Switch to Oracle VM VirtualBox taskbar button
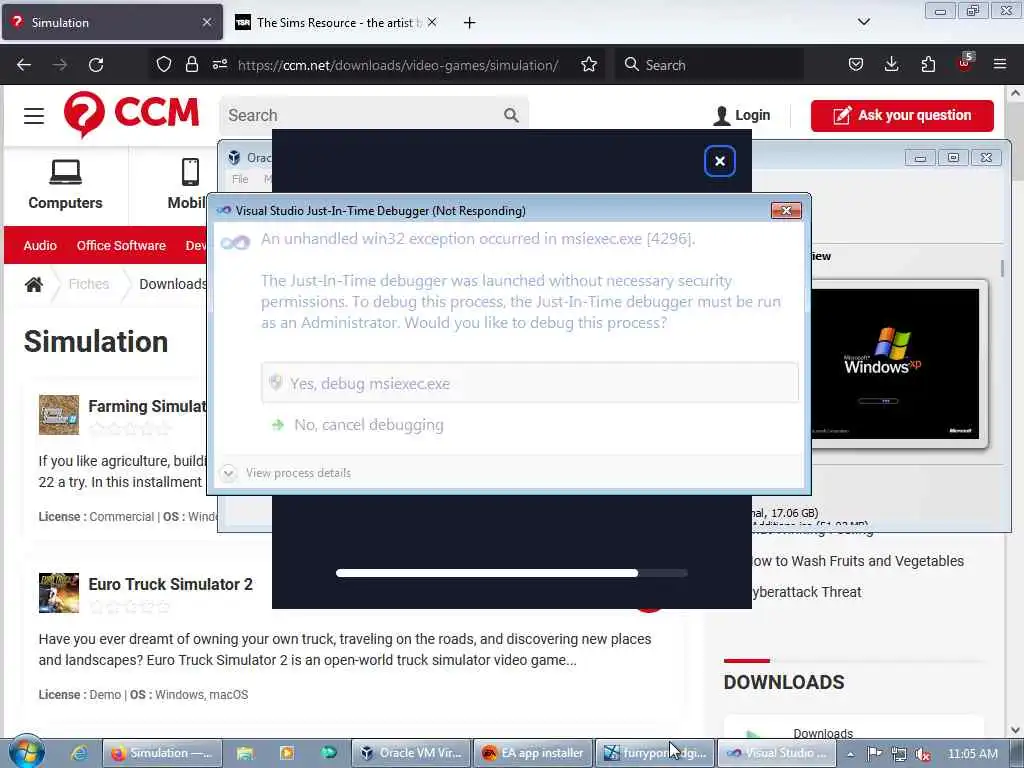Screen dimensions: 1024x768 coord(411,753)
